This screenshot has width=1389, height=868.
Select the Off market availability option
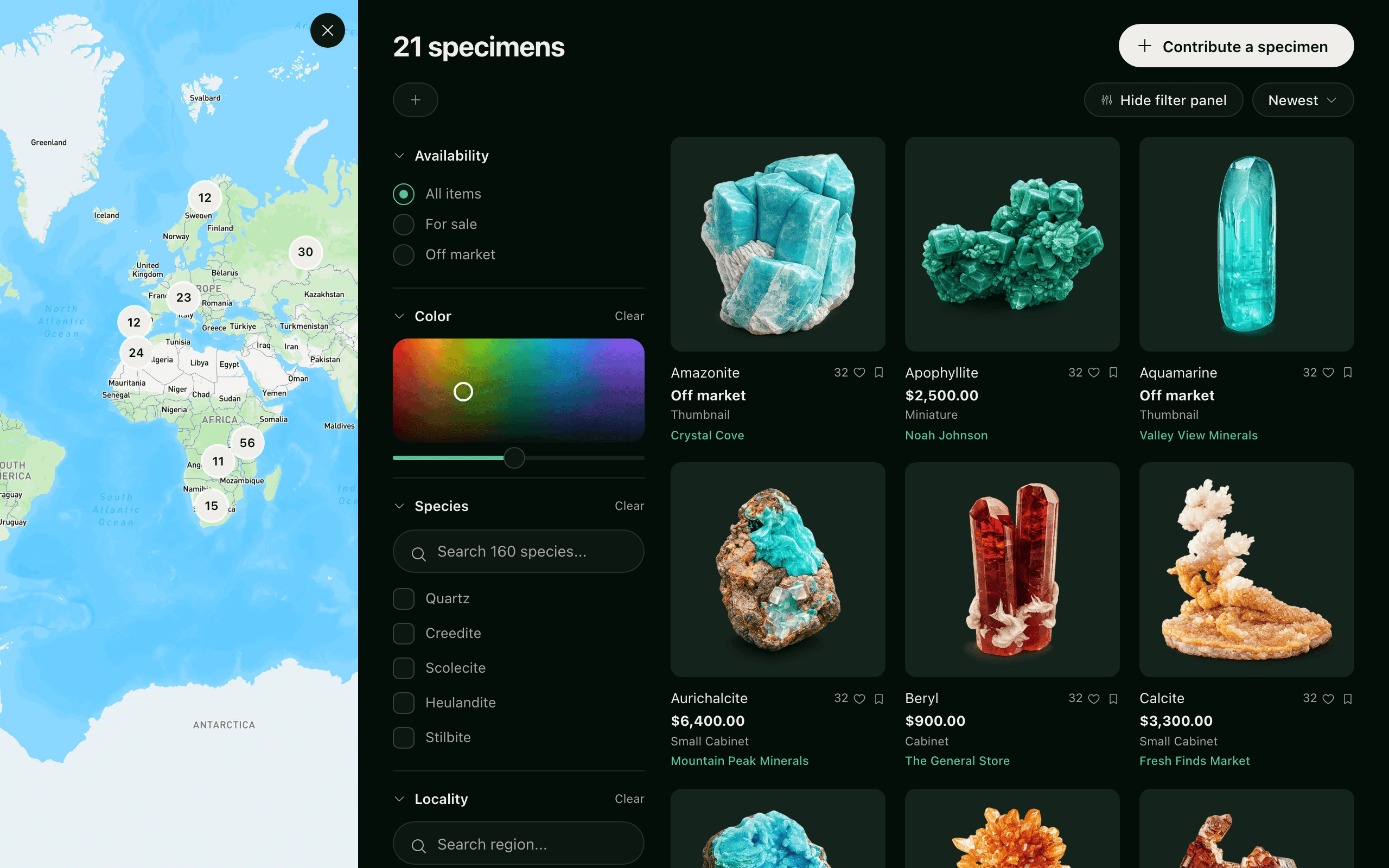point(404,255)
